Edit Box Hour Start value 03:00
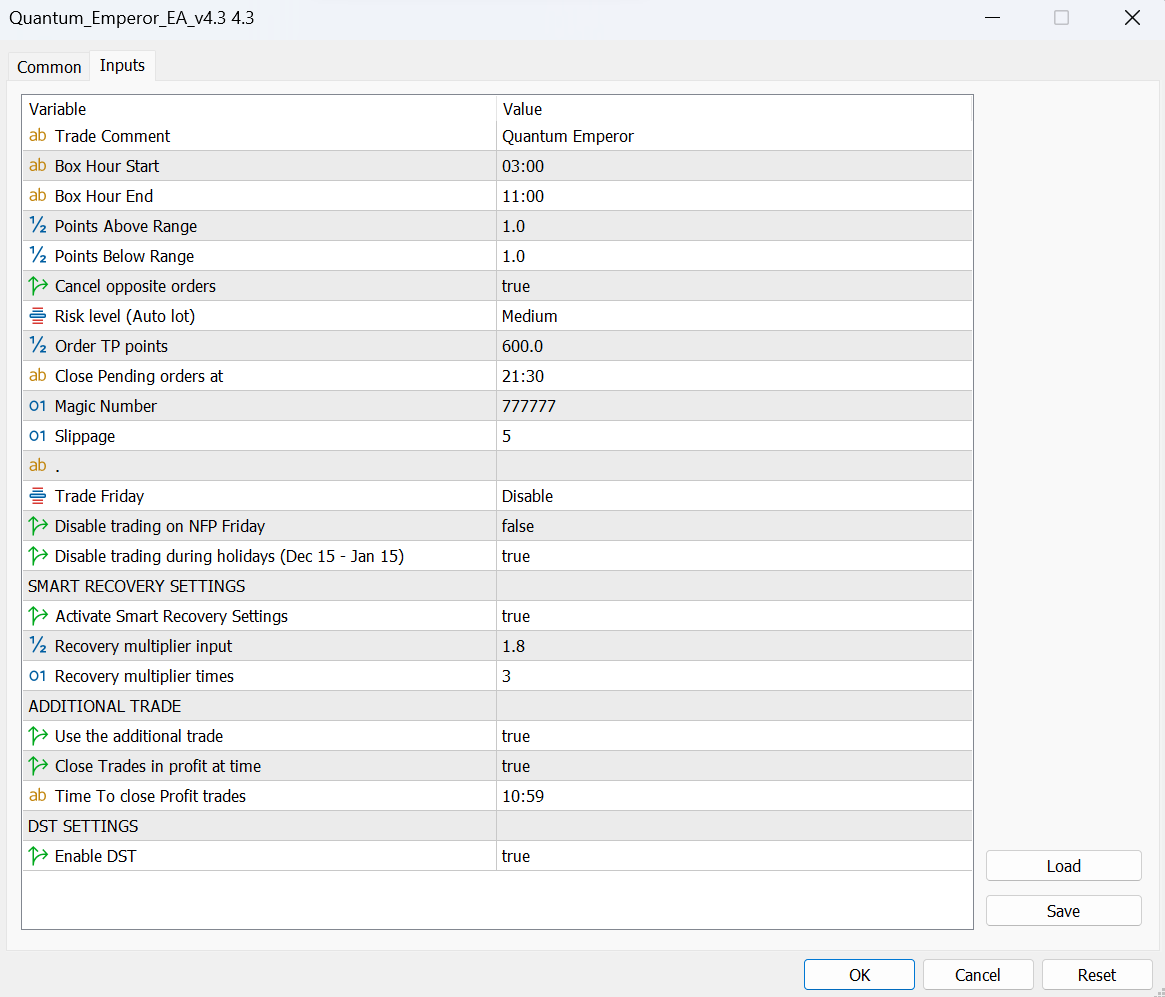Viewport: 1165px width, 997px height. point(734,166)
